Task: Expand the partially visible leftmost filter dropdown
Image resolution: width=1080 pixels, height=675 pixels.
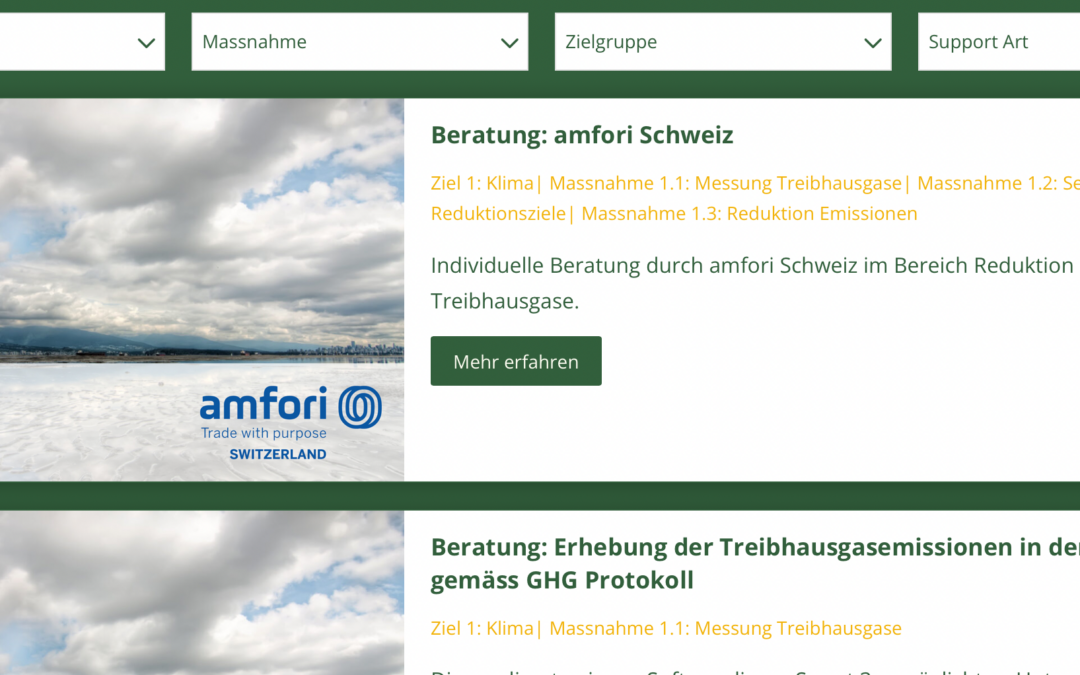Action: point(82,41)
